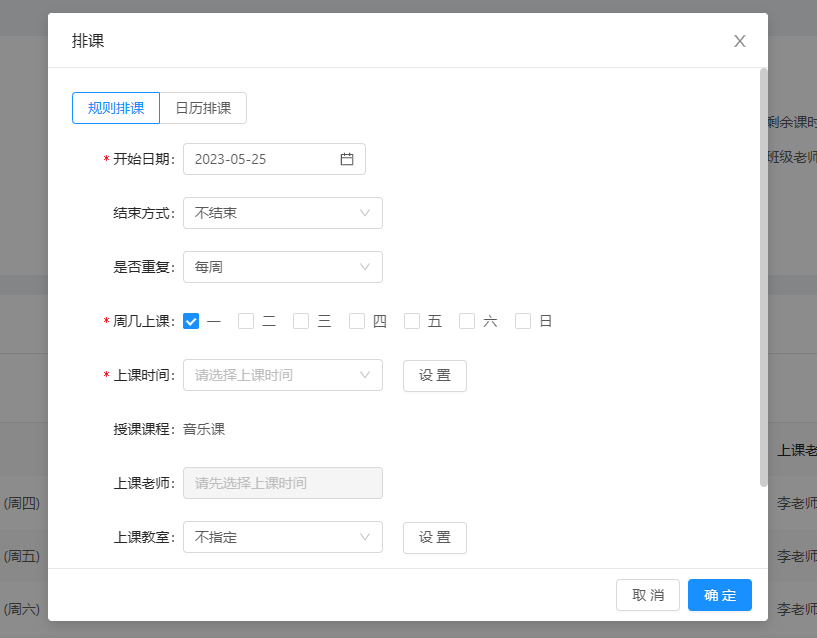Screen dimensions: 817x638
Task: Click 设置 button next to 上课教室
Action: click(x=435, y=537)
